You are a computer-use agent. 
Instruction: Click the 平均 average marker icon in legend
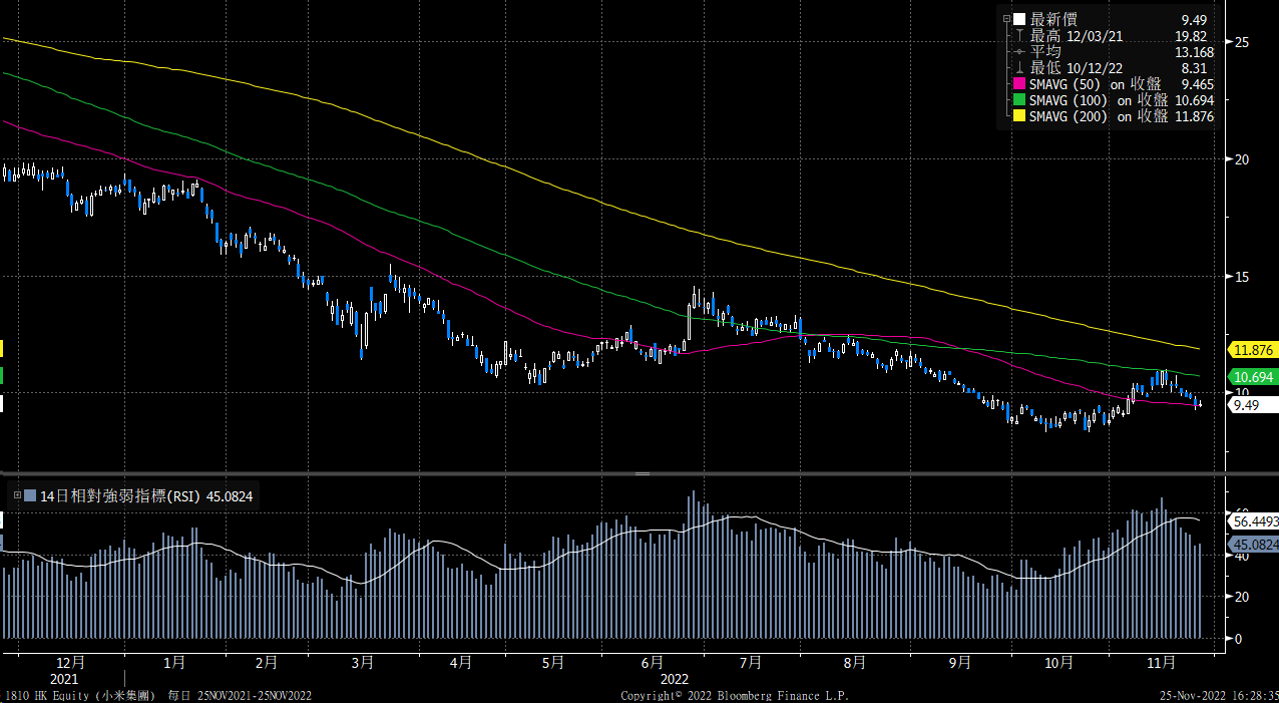pos(1017,51)
